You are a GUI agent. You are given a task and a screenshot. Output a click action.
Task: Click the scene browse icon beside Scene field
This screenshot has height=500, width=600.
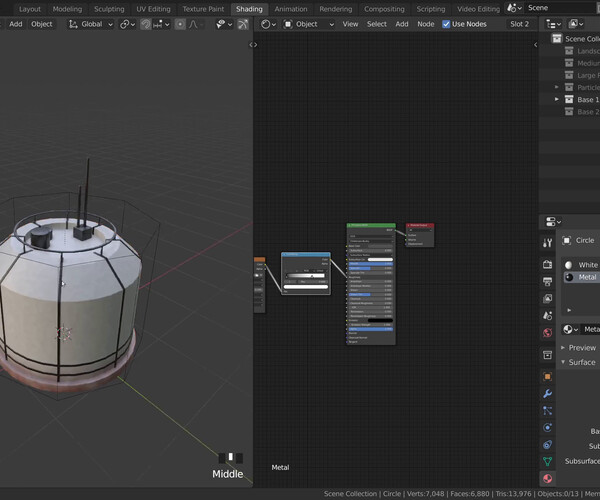tap(514, 8)
